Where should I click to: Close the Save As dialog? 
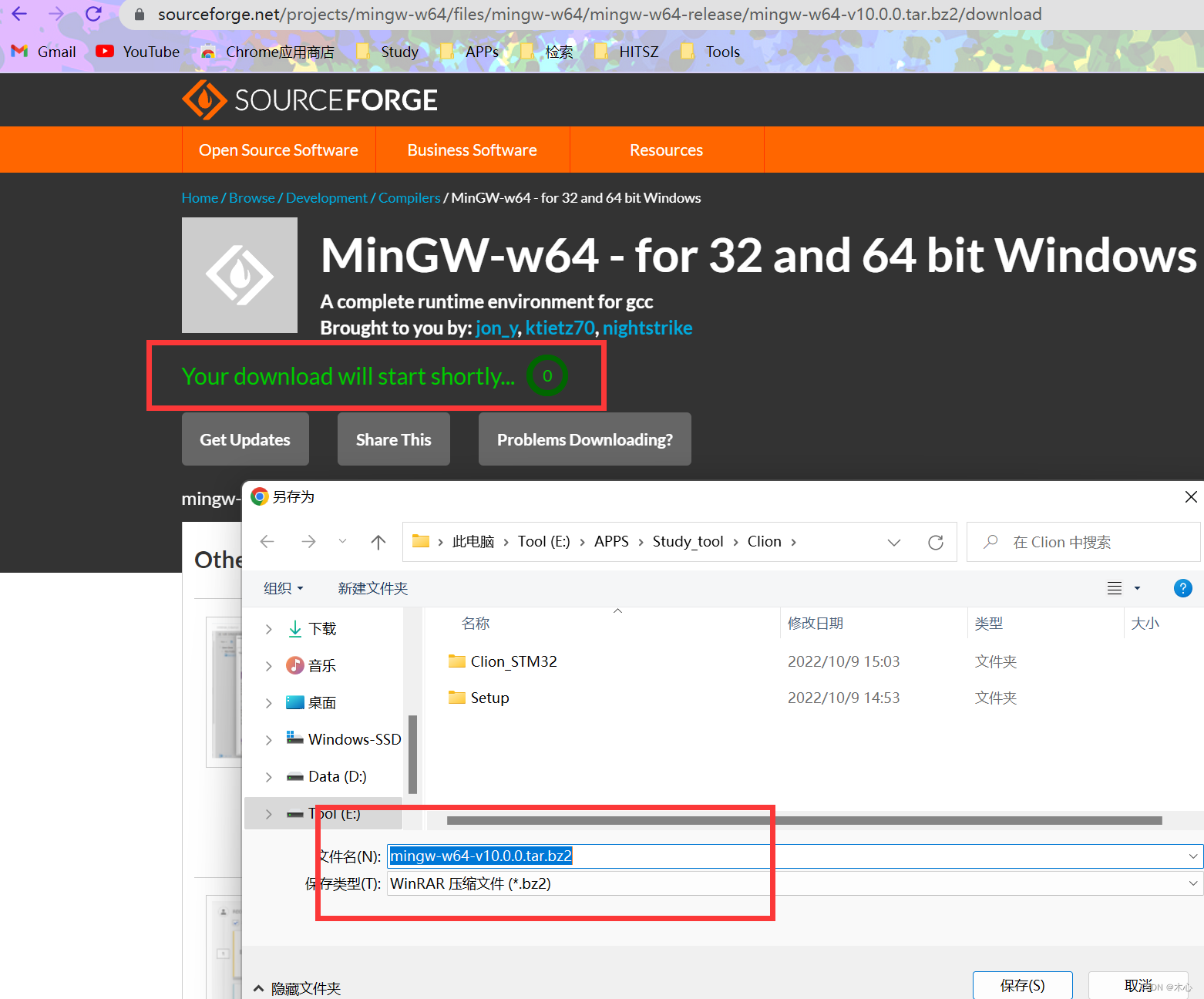(x=1191, y=497)
